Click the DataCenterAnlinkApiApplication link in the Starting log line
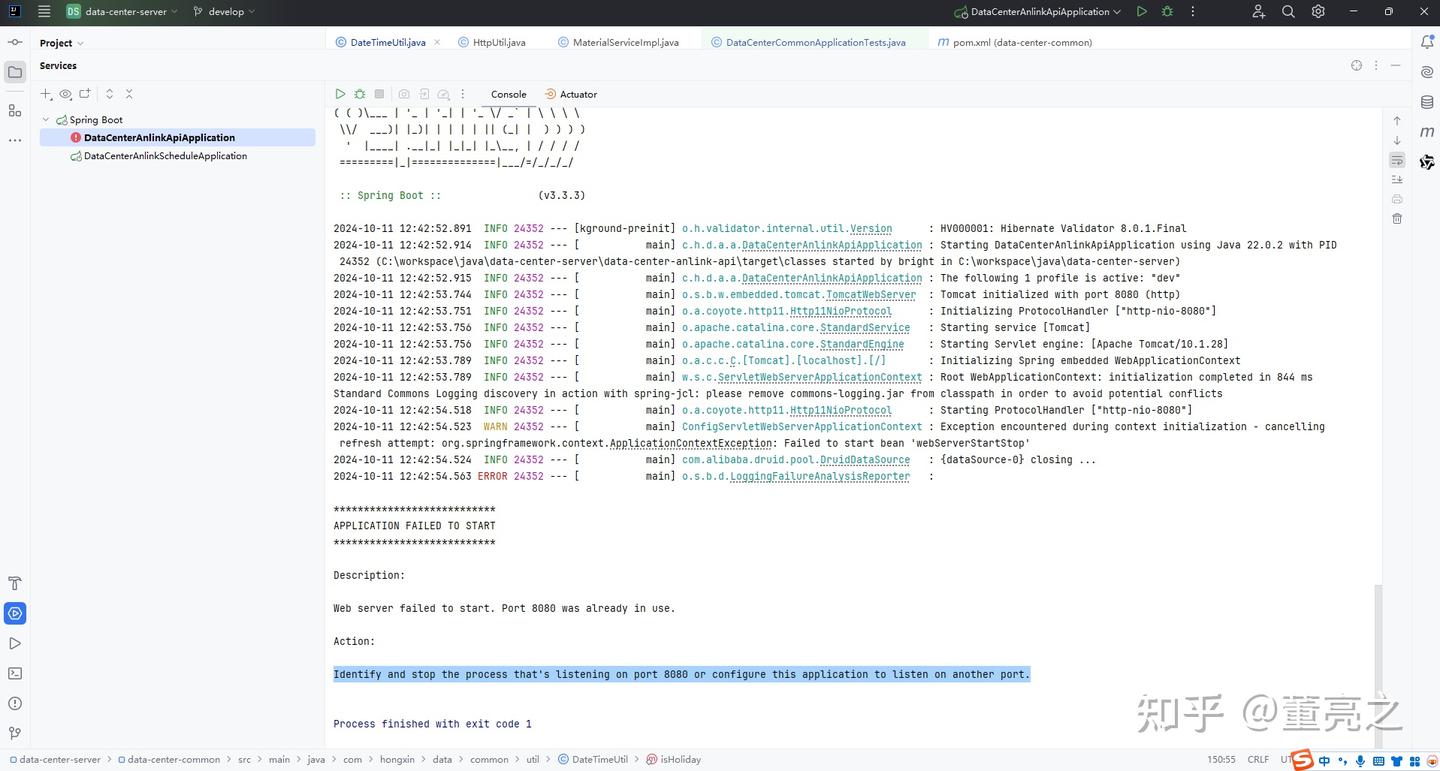 [x=832, y=245]
